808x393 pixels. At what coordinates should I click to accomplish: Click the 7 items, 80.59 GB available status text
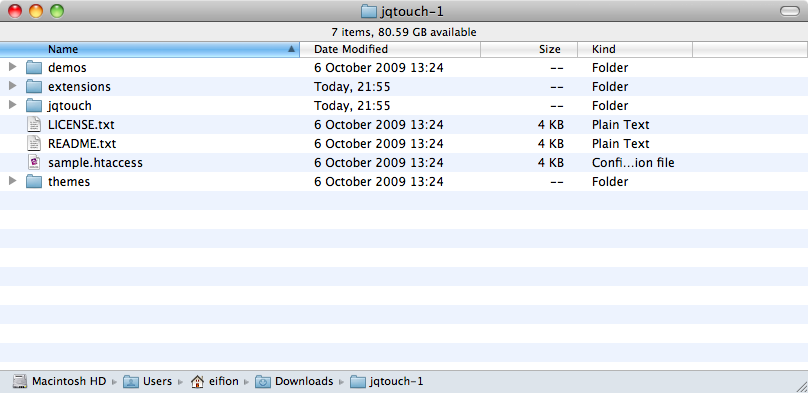[x=404, y=32]
